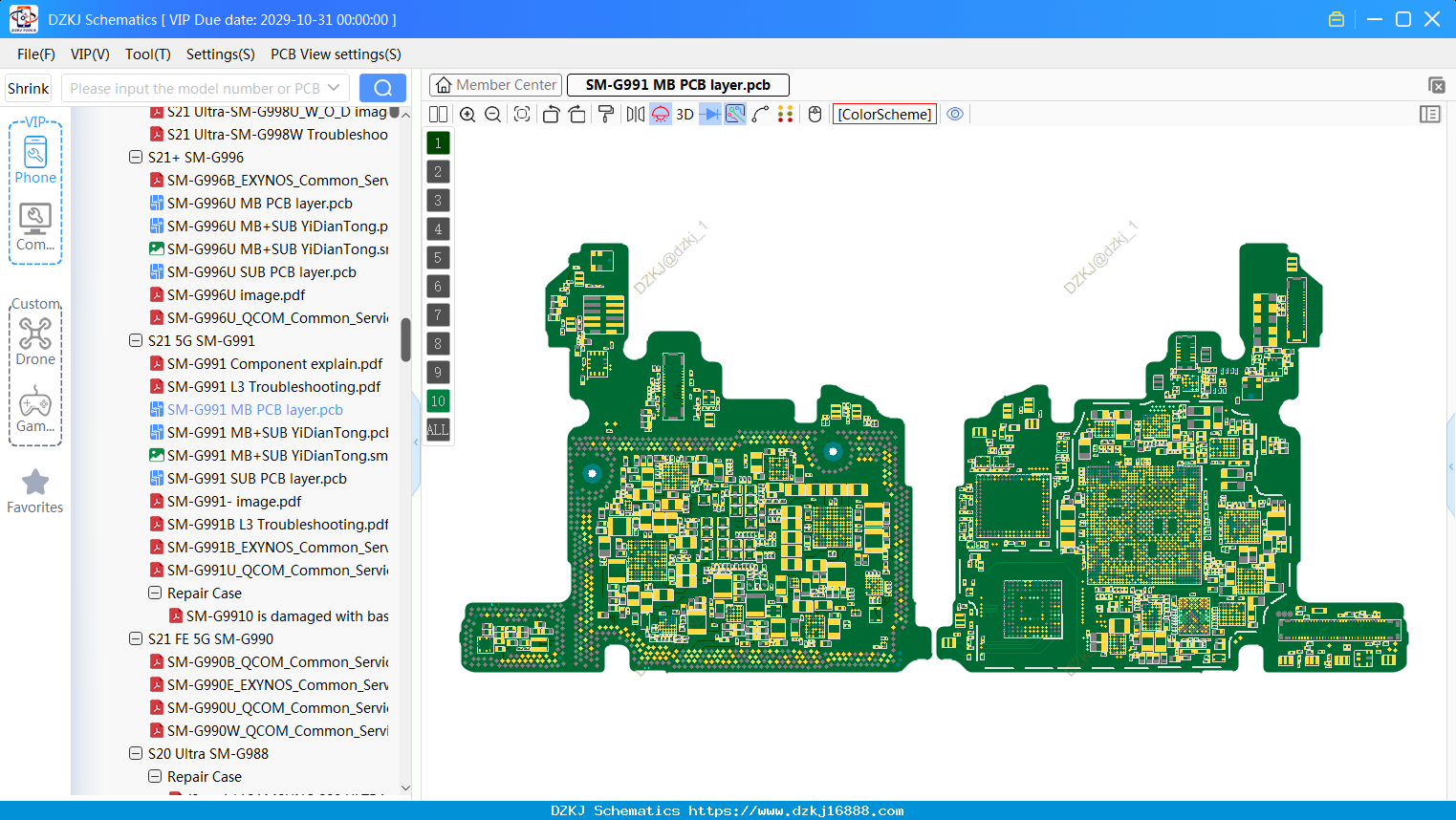
Task: Toggle the split view panel icon
Action: pos(438,115)
